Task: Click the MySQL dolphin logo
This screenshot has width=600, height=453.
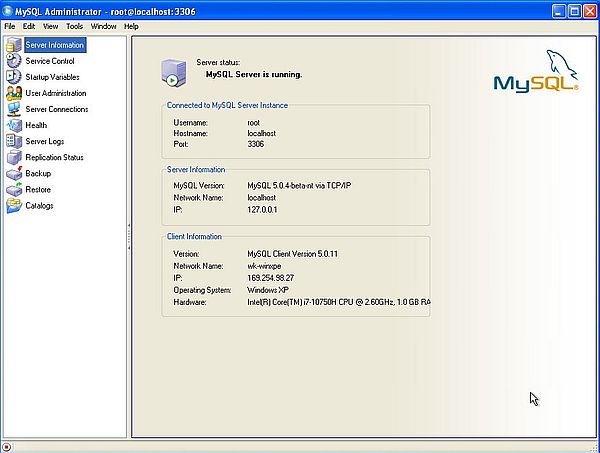Action: point(536,71)
